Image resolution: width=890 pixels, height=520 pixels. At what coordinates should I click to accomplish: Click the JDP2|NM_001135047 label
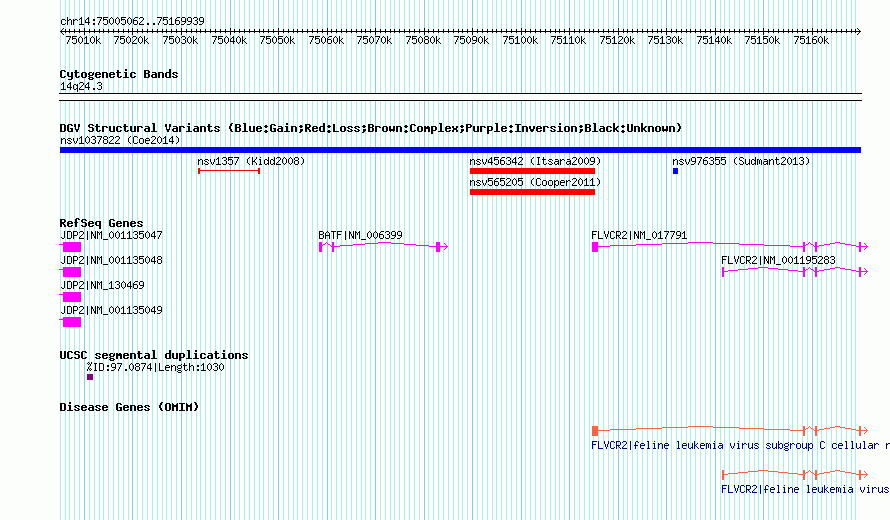coord(111,235)
